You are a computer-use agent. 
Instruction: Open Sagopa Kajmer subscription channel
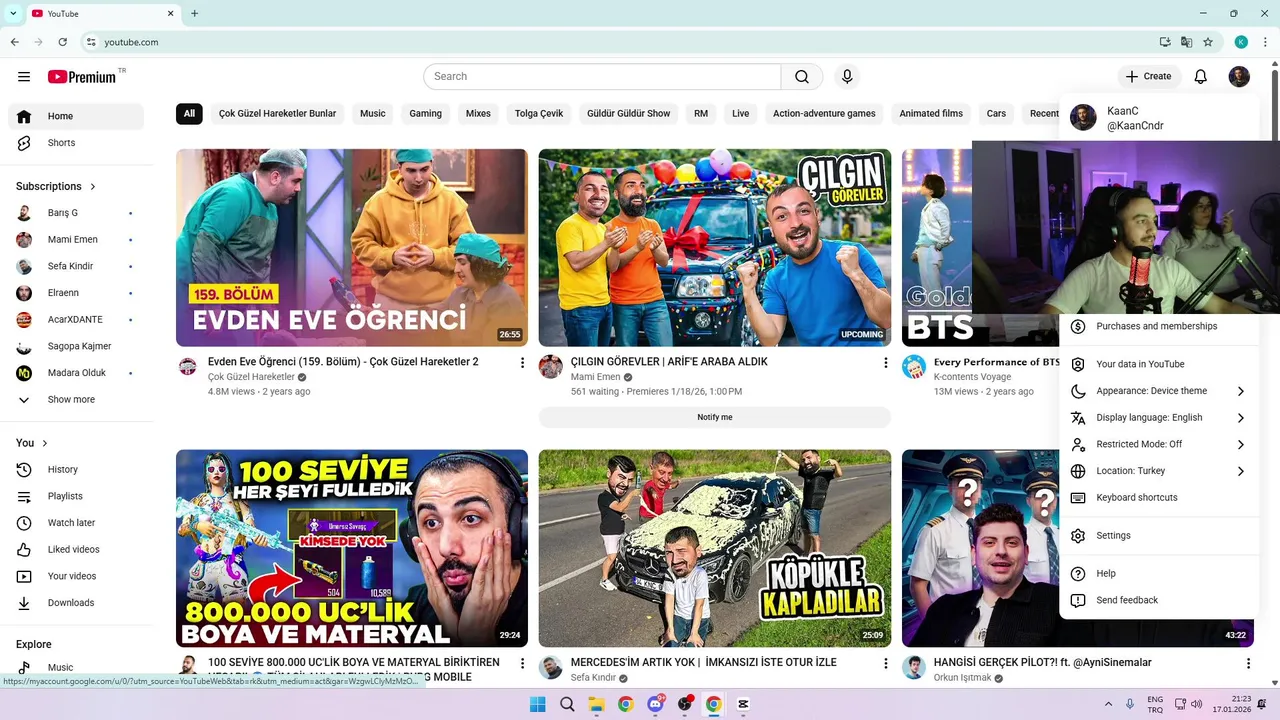(76, 347)
